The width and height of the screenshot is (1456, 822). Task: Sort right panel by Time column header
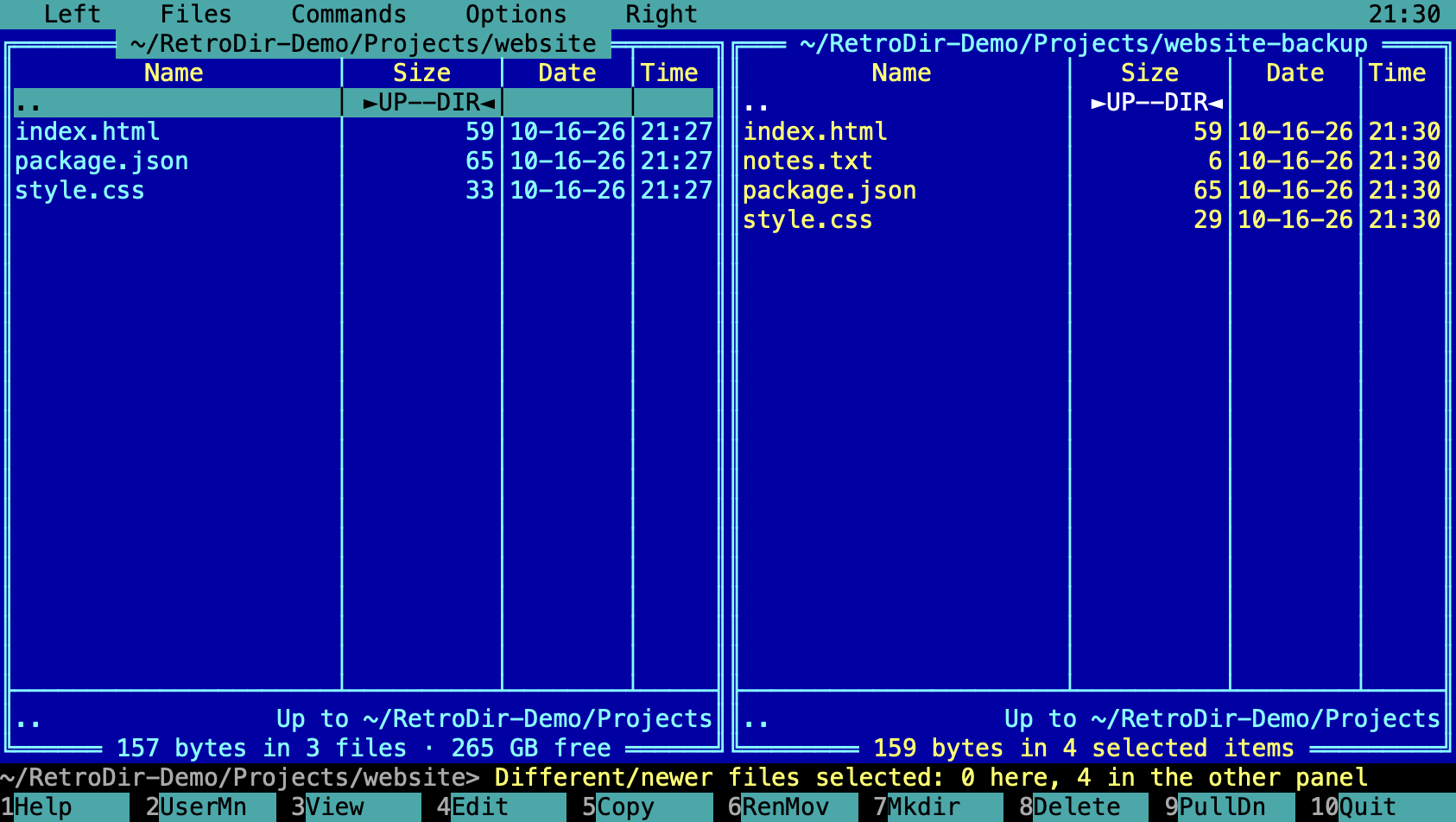1397,73
